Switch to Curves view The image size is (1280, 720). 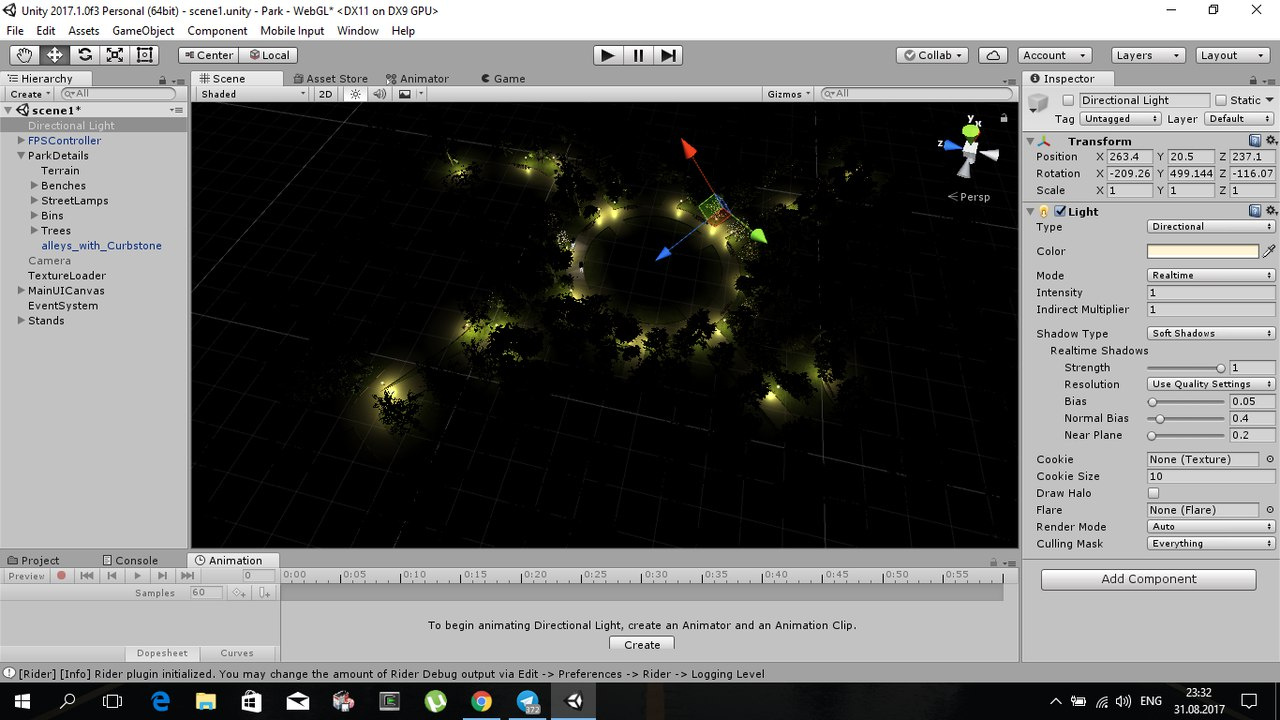237,653
